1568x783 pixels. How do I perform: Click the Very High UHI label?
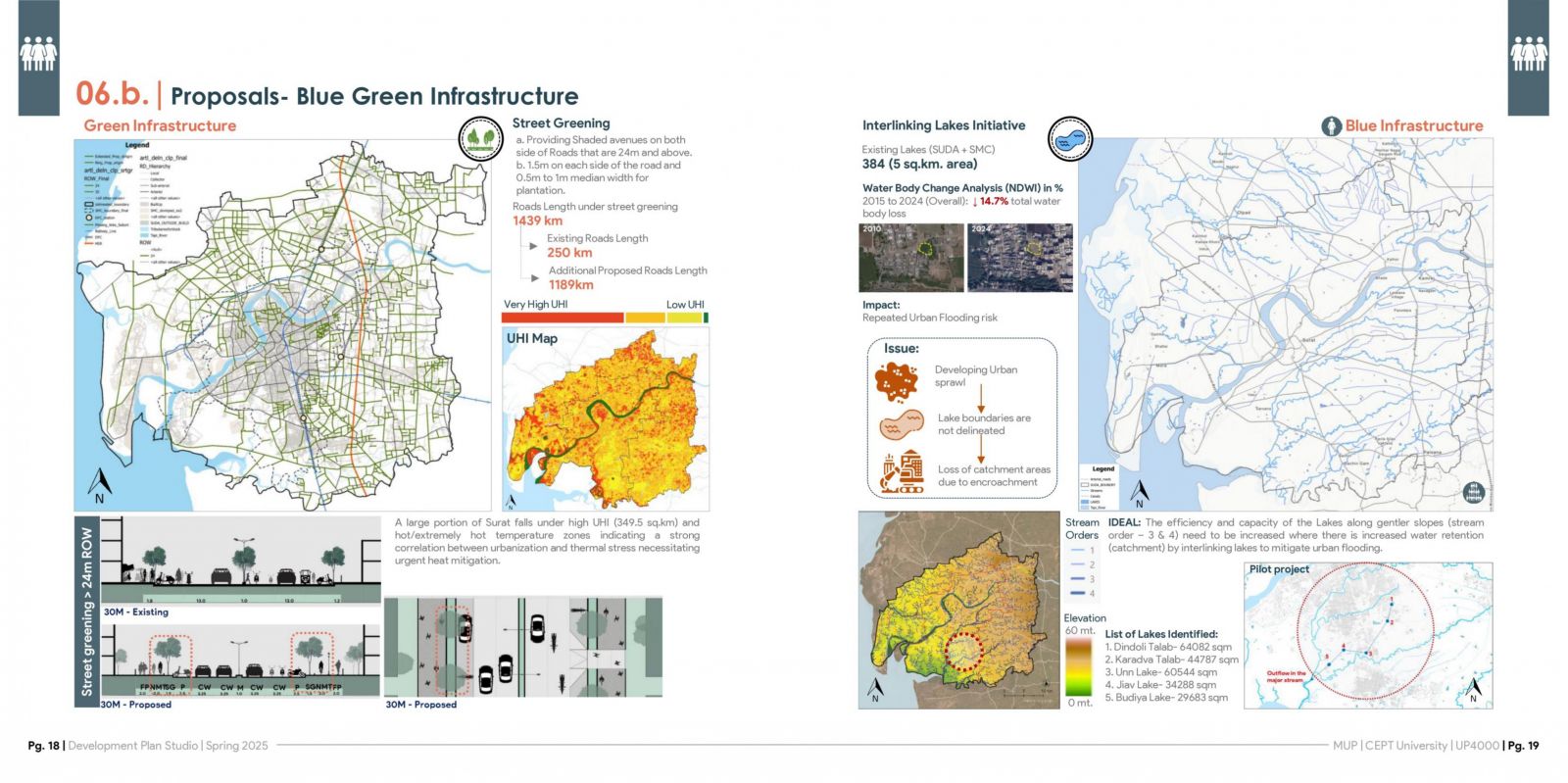(x=535, y=305)
